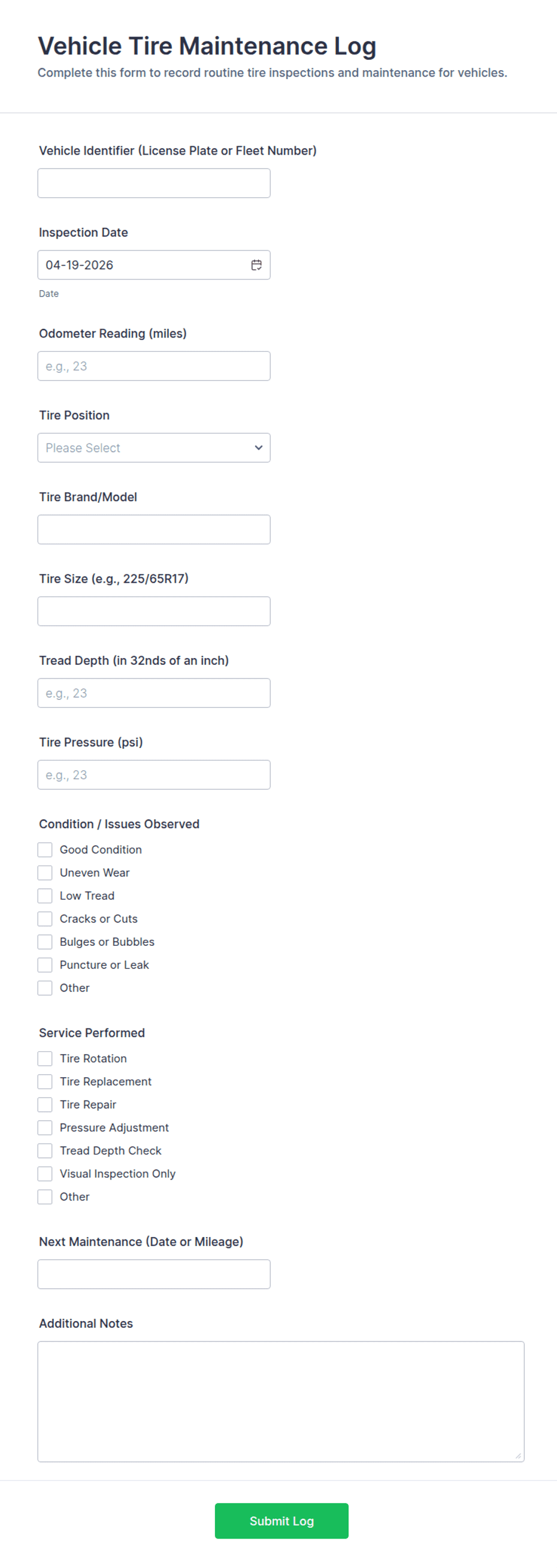Viewport: 557px width, 1568px height.
Task: Select the Low Tread checkbox
Action: click(45, 895)
